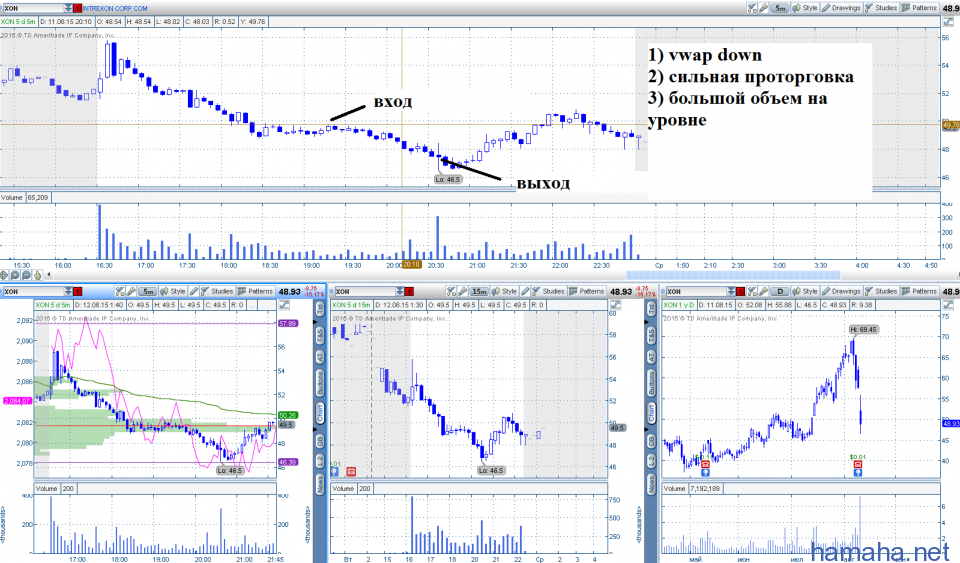Click red link icon in bottom-left chart
The height and width of the screenshot is (563, 960).
tap(77, 291)
